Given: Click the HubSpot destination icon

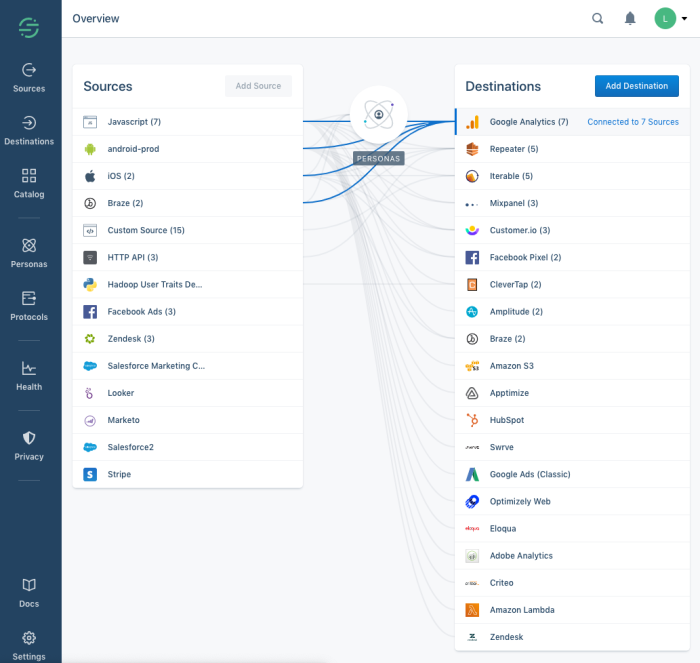Looking at the screenshot, I should pos(472,420).
